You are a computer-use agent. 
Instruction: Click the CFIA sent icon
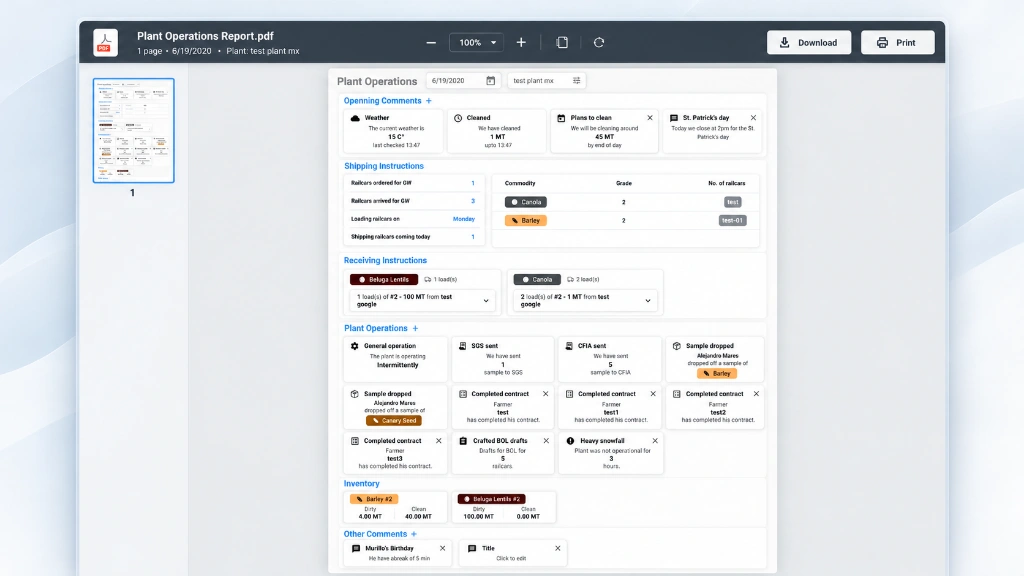(569, 346)
